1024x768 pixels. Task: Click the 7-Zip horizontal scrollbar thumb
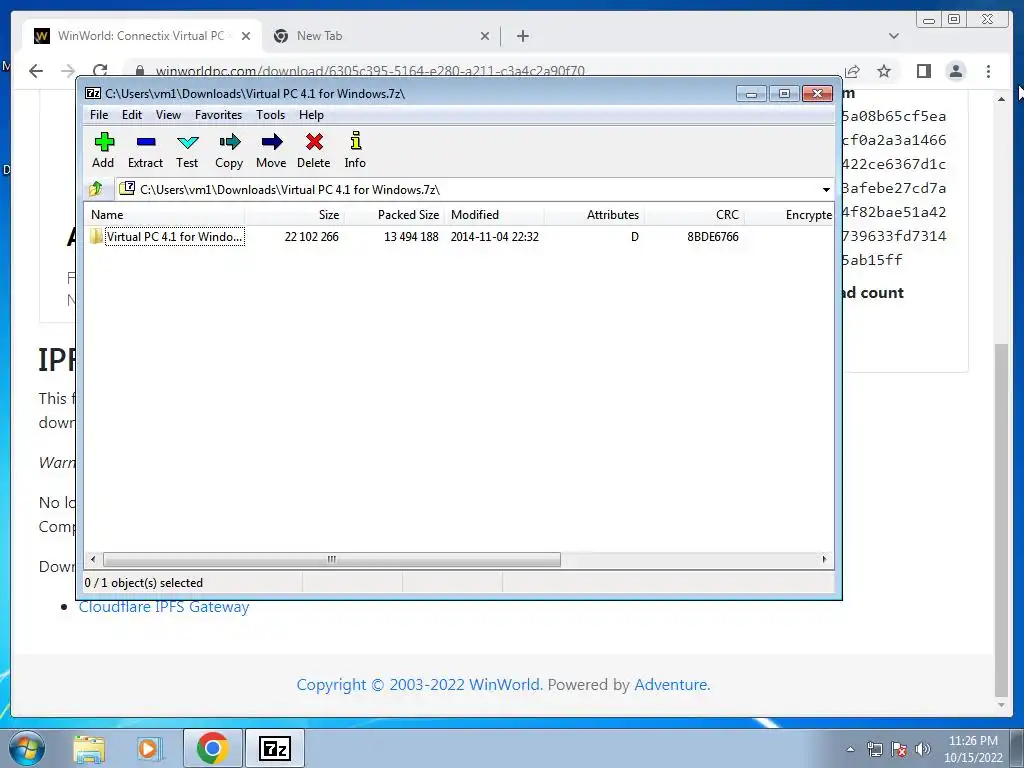332,560
